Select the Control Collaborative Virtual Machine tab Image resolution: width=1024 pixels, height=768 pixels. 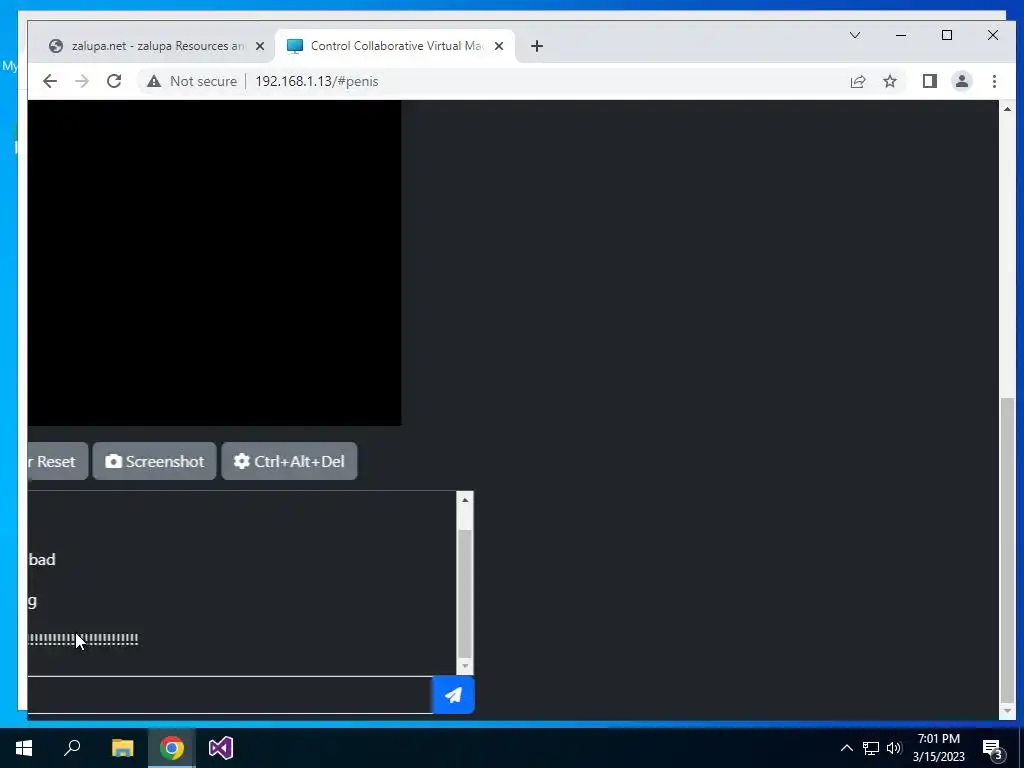pos(395,46)
